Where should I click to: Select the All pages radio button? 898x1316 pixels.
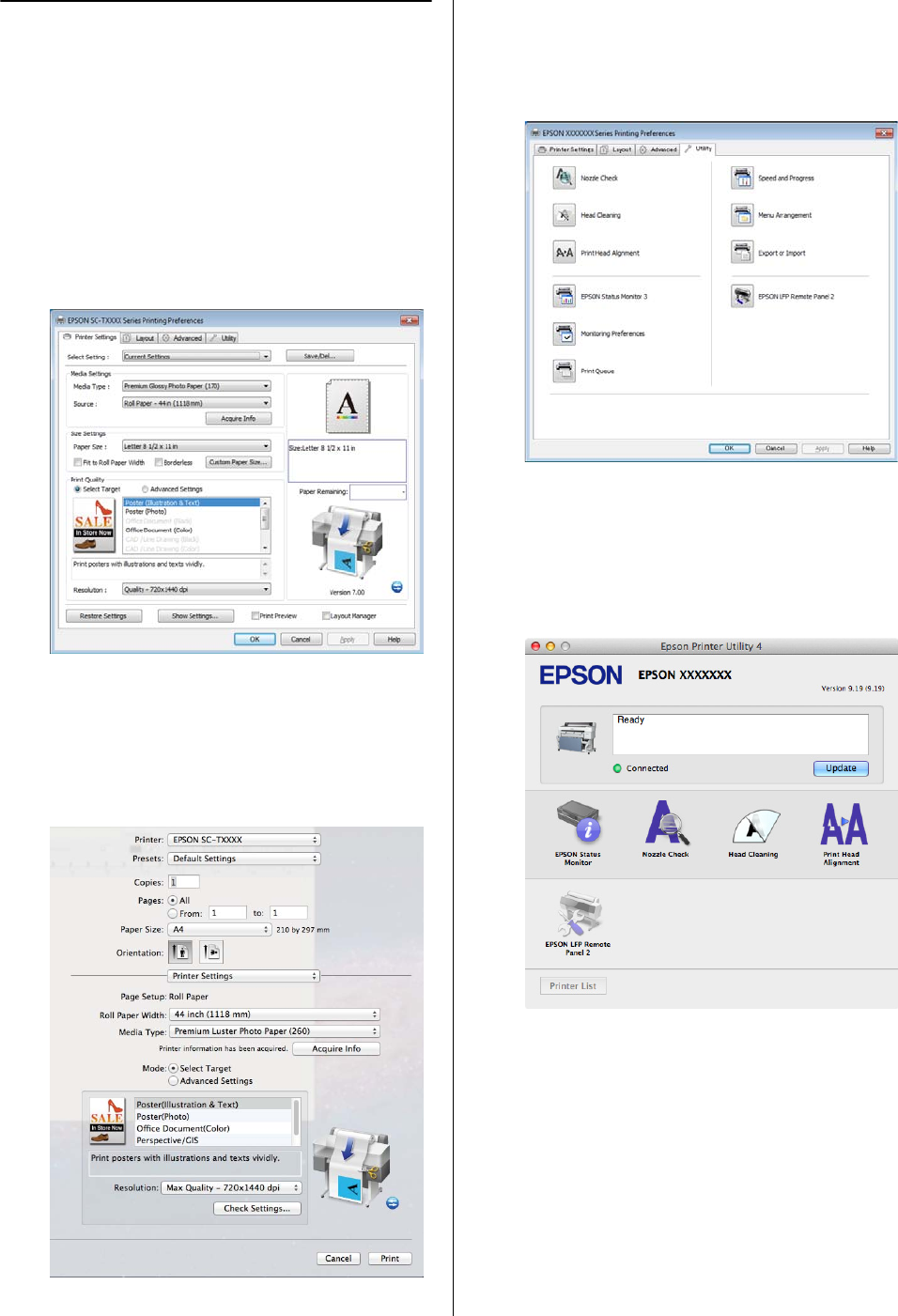click(x=173, y=900)
